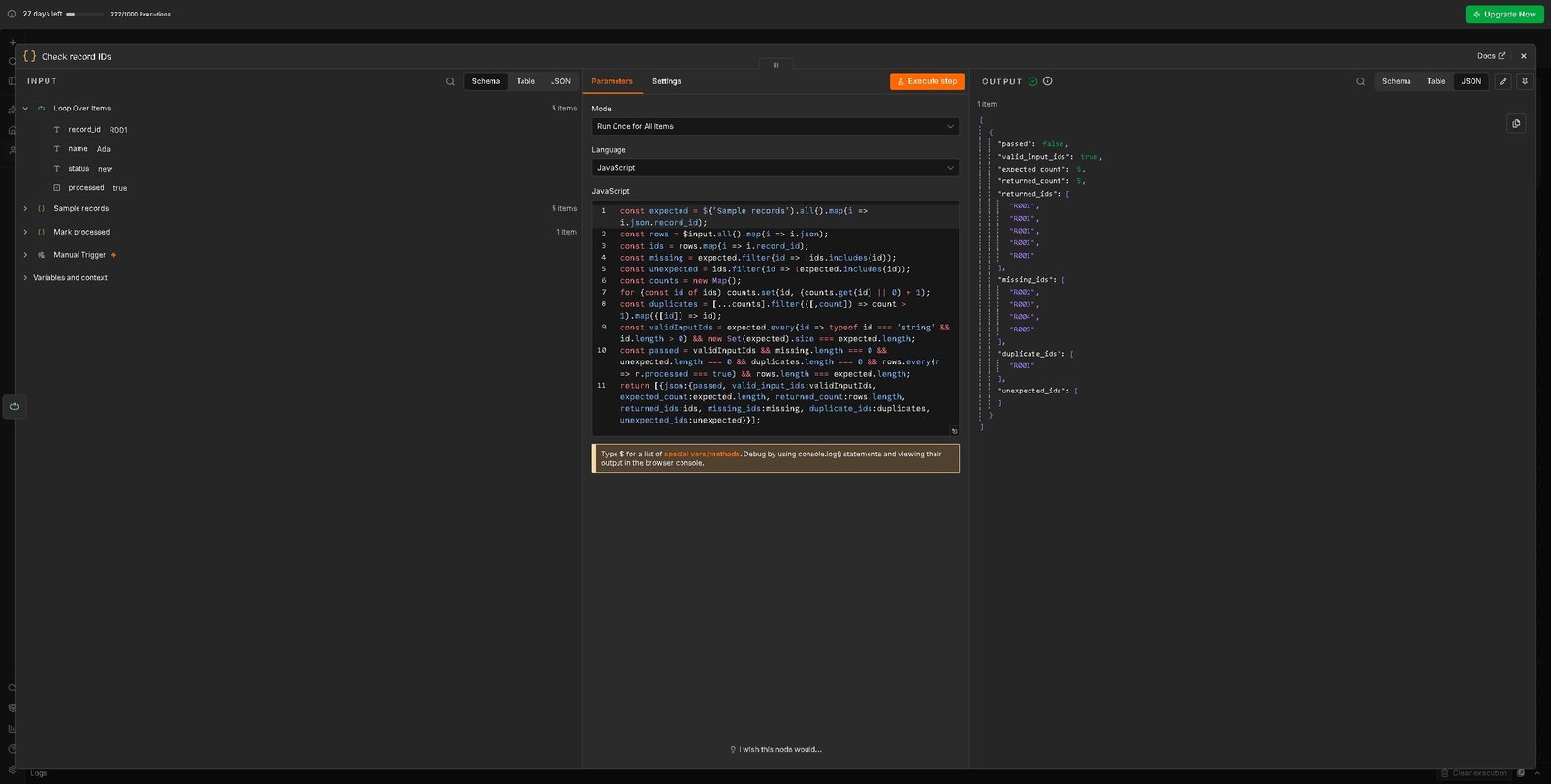Switch OUTPUT panel to Table view
This screenshot has height=784, width=1551.
pos(1436,81)
